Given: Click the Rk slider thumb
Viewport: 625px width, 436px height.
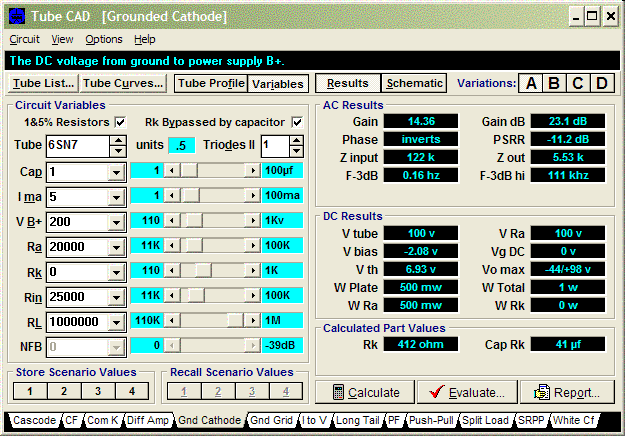Looking at the screenshot, I should [x=203, y=271].
